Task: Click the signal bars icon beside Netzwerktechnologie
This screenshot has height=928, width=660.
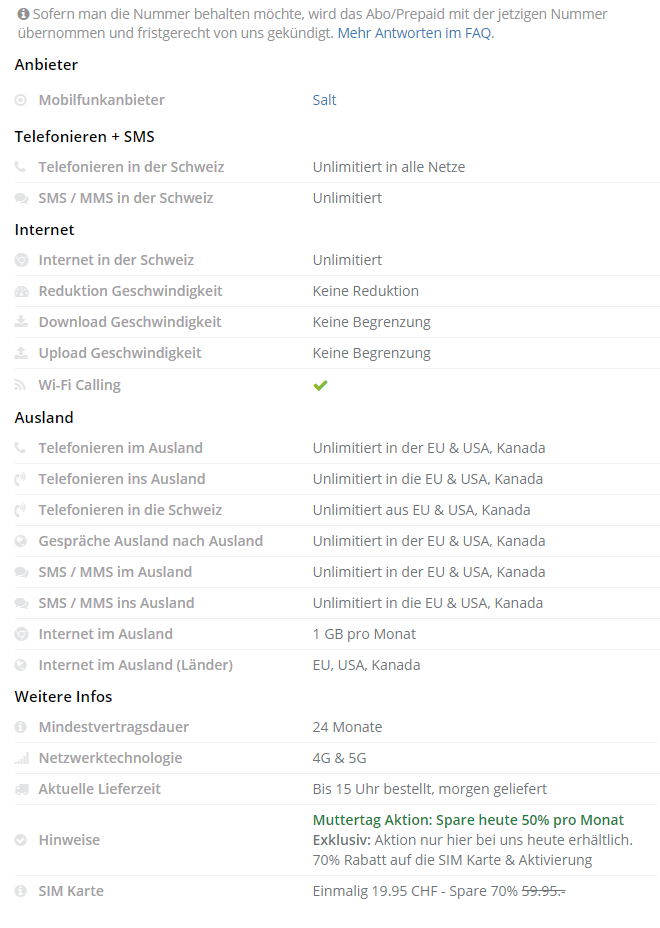Action: coord(21,758)
